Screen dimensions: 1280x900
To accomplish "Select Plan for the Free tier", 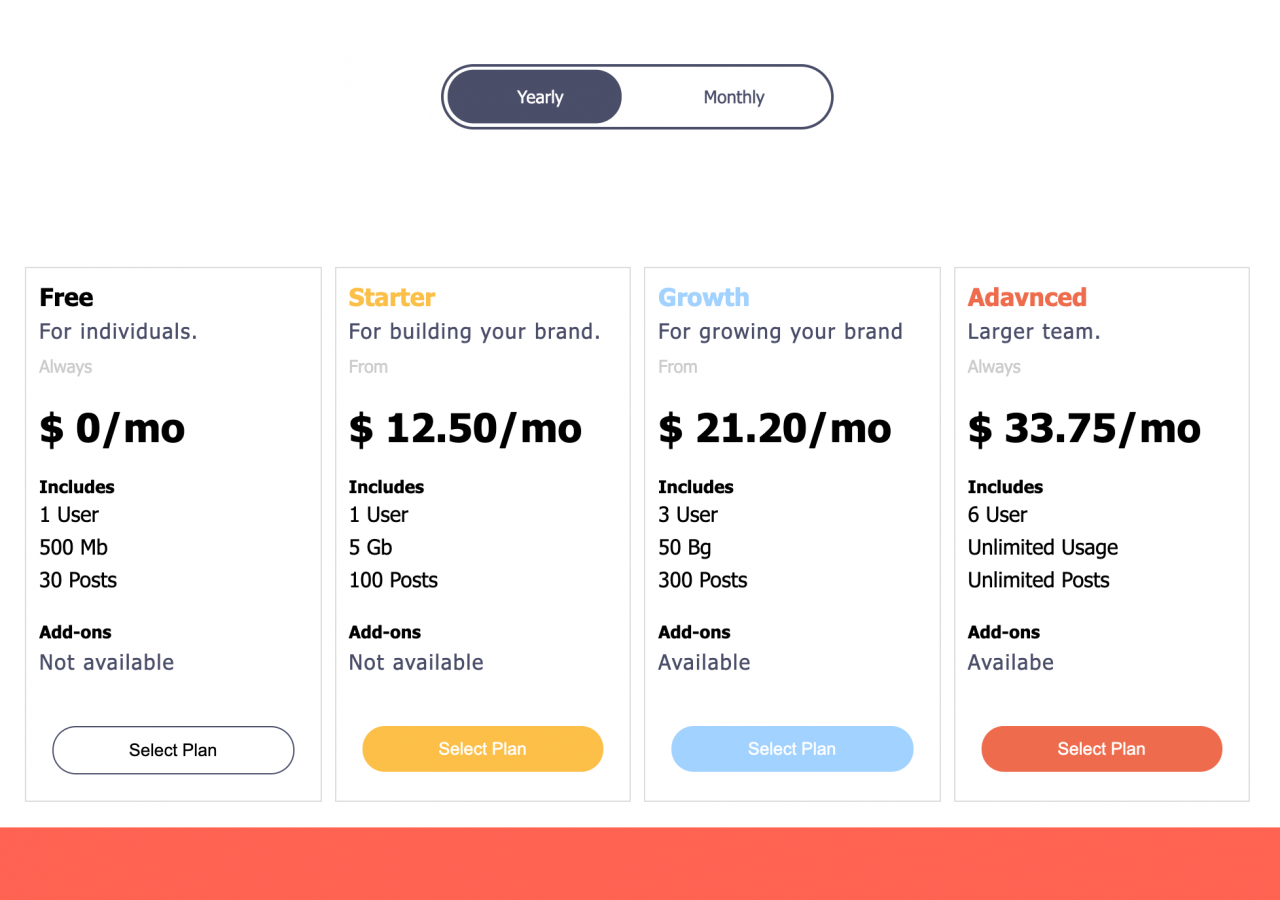I will click(x=173, y=750).
